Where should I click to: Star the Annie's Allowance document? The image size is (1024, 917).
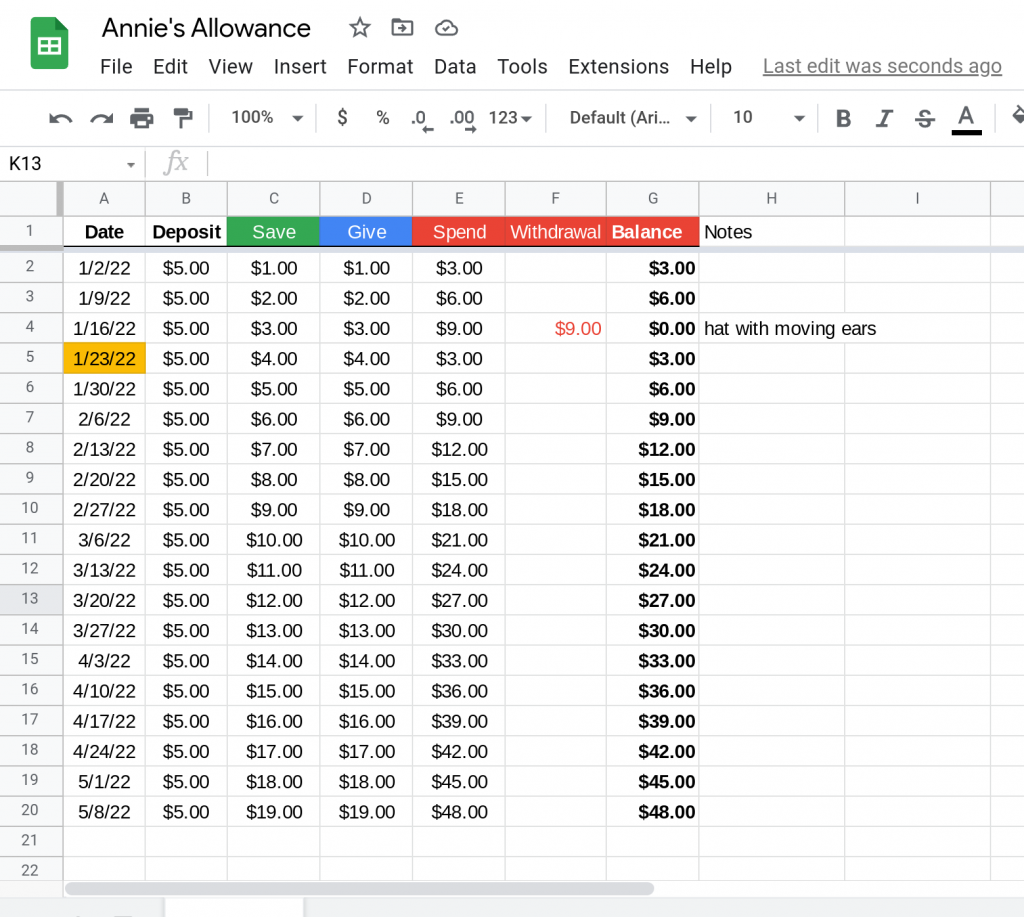(359, 28)
